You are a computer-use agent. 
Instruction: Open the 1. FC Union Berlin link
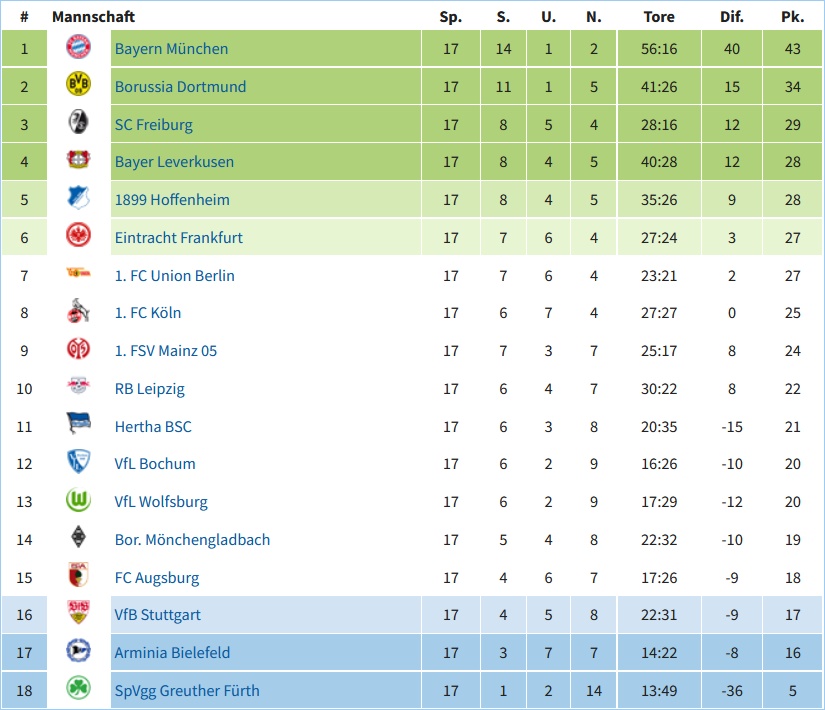click(175, 275)
